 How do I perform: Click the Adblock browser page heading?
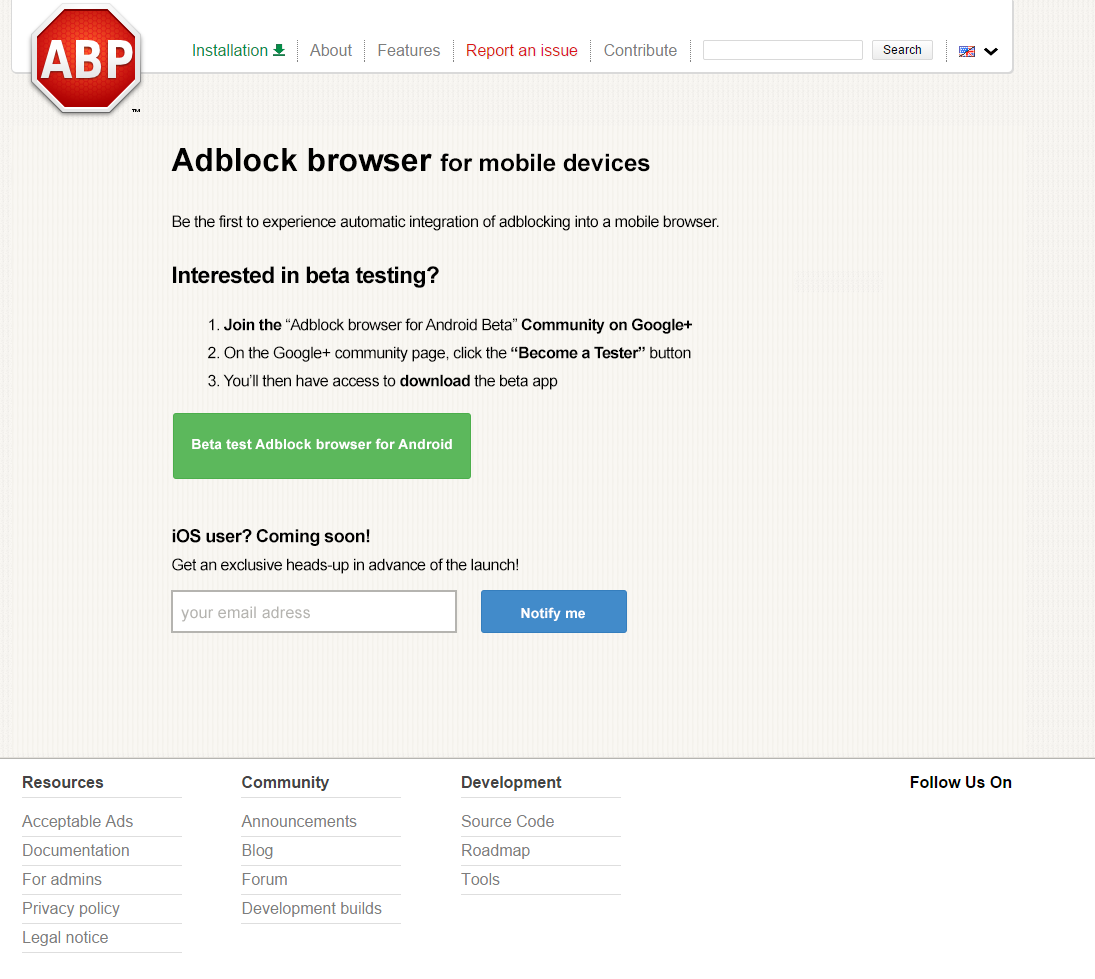click(x=411, y=161)
